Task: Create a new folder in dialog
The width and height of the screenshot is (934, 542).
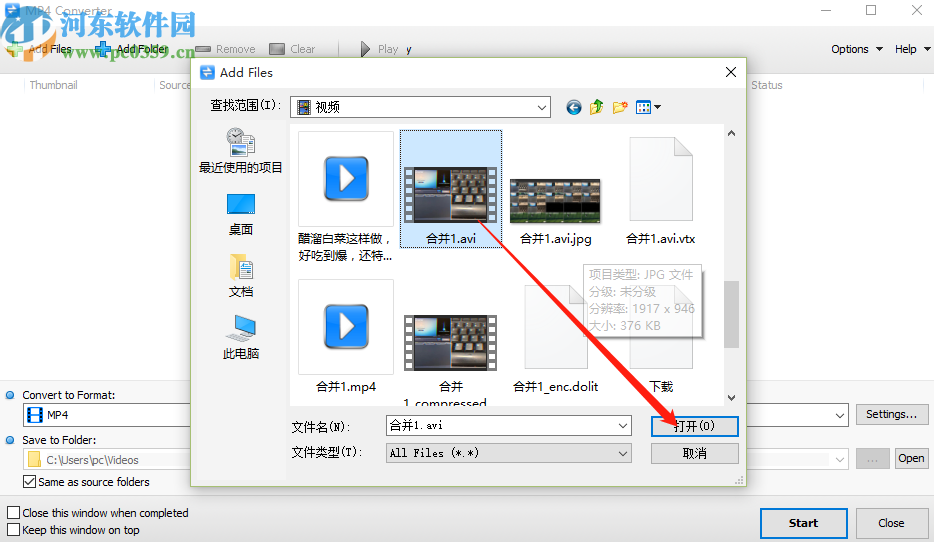Action: pyautogui.click(x=620, y=107)
